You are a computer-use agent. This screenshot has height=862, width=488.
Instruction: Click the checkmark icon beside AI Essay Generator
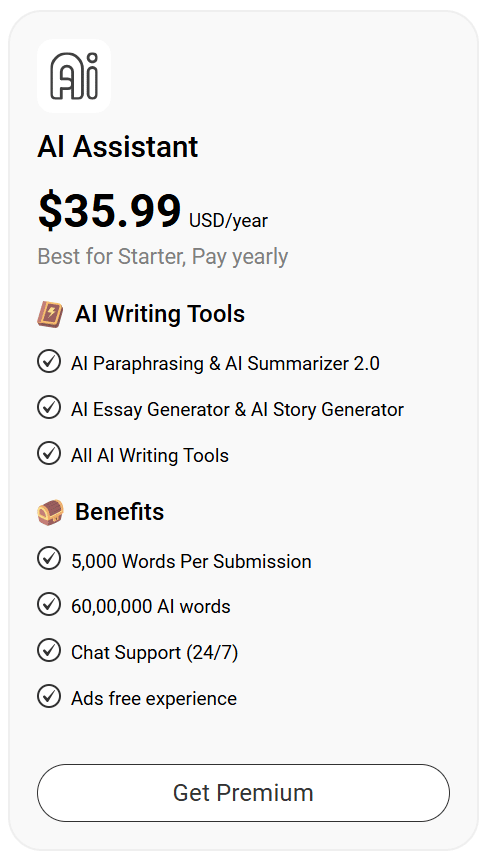coord(49,408)
